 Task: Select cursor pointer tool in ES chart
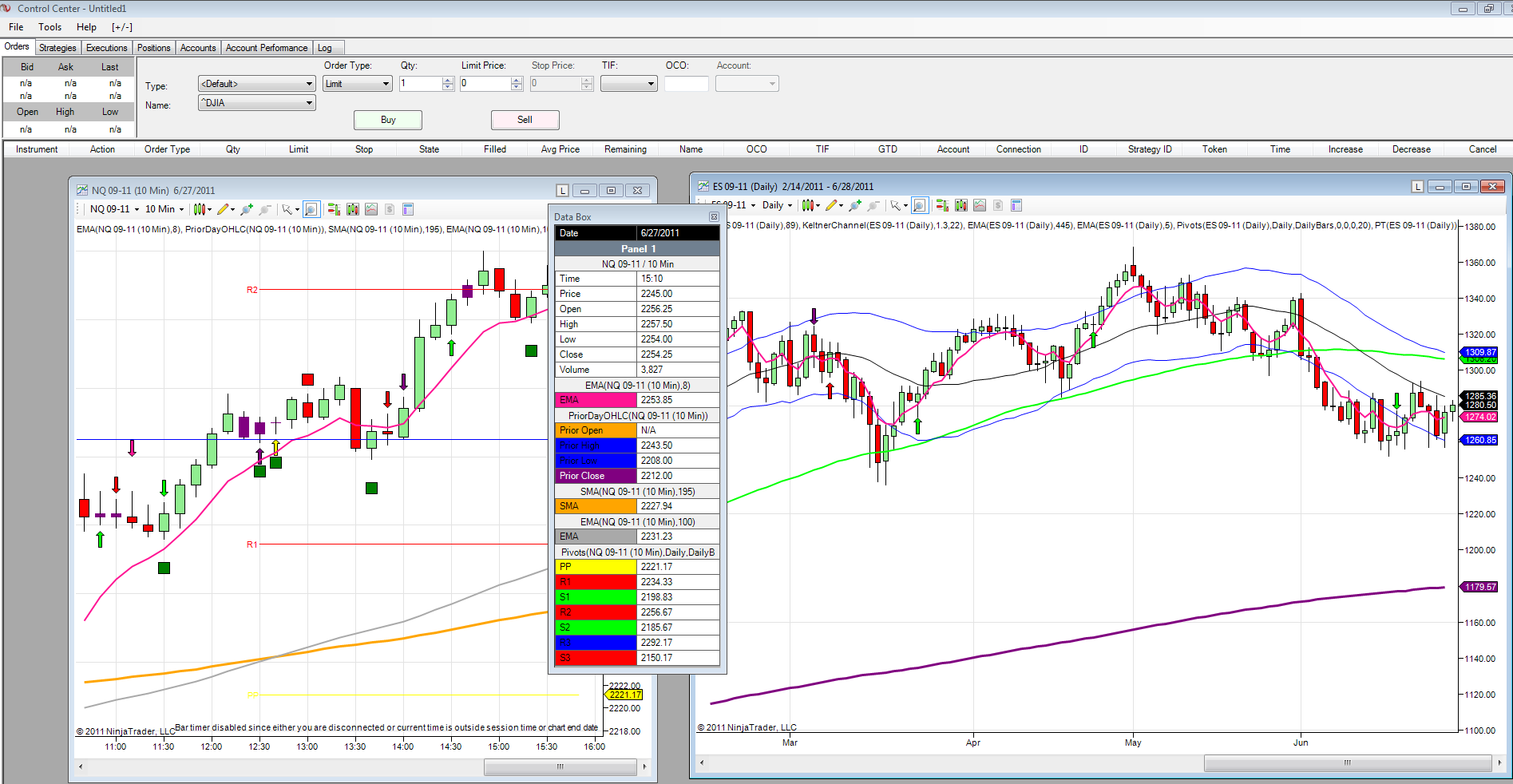897,205
